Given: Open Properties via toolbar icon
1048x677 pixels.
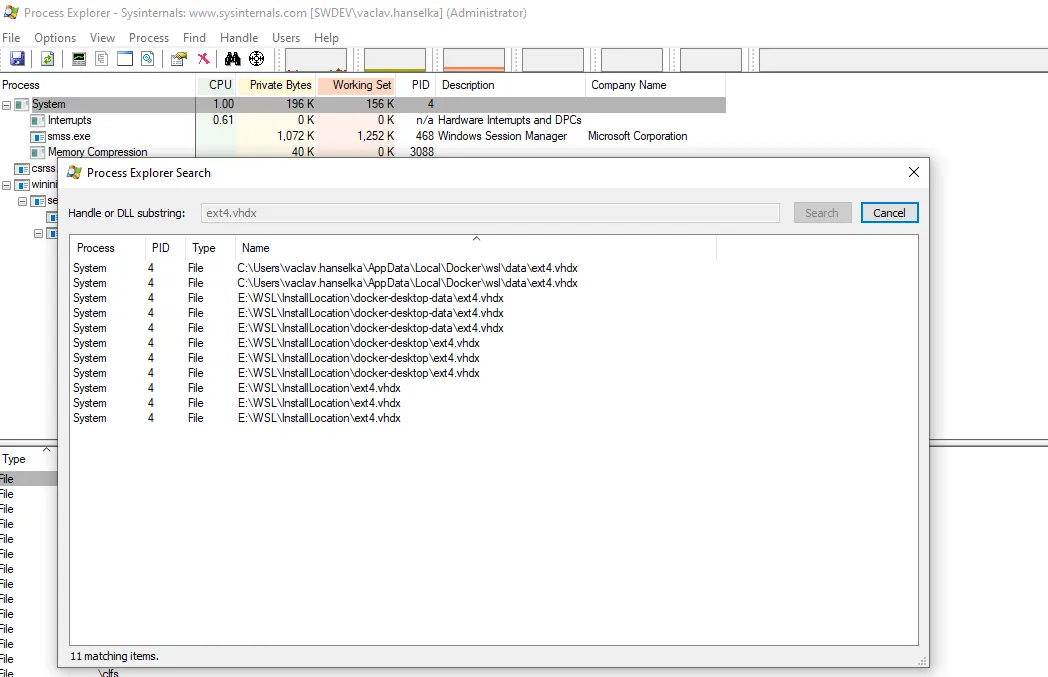Looking at the screenshot, I should (x=178, y=59).
